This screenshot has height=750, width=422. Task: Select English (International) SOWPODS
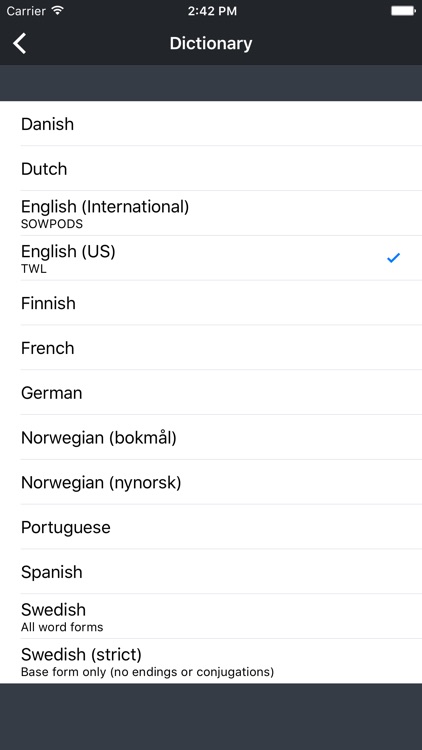tap(211, 213)
